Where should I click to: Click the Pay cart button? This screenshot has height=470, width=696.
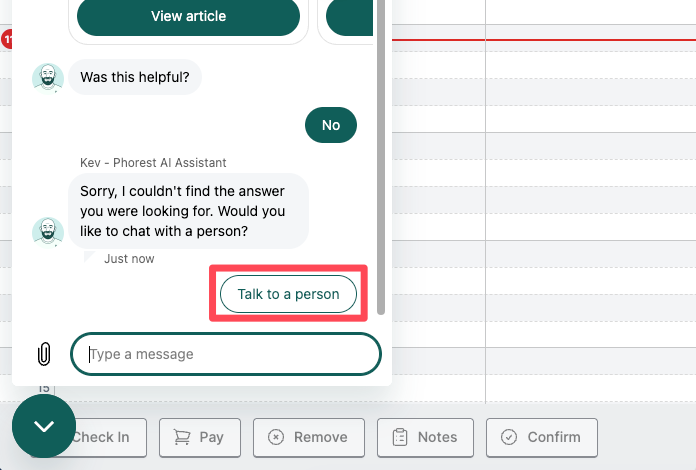click(x=199, y=437)
